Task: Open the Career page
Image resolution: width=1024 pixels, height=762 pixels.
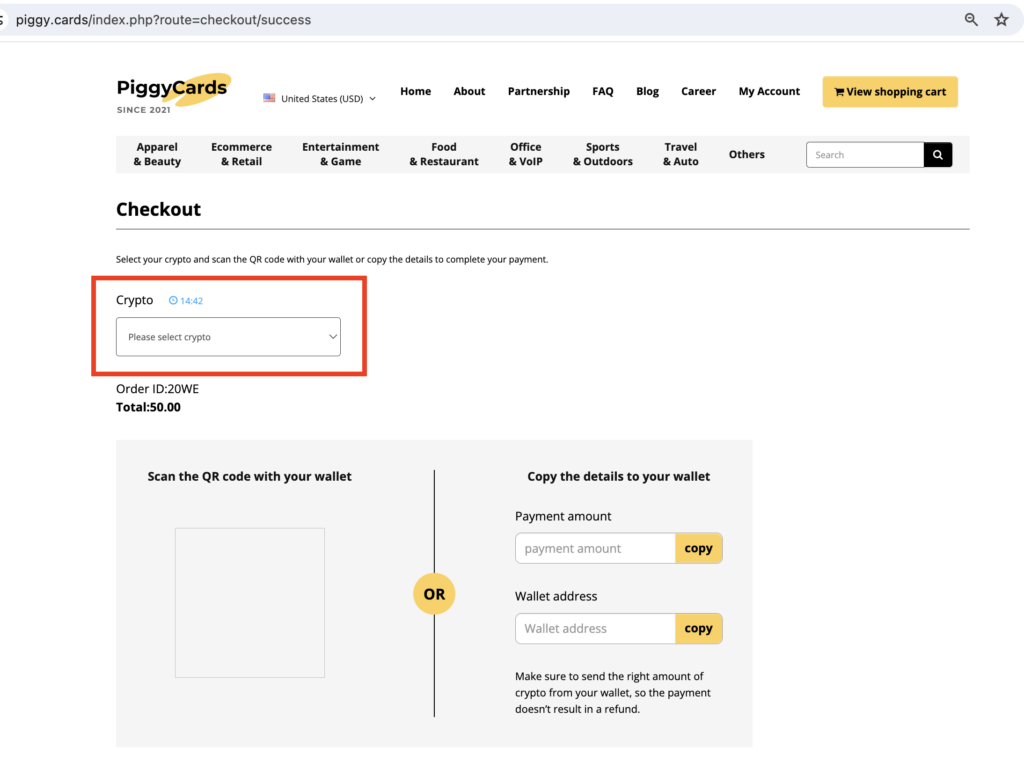Action: point(698,91)
